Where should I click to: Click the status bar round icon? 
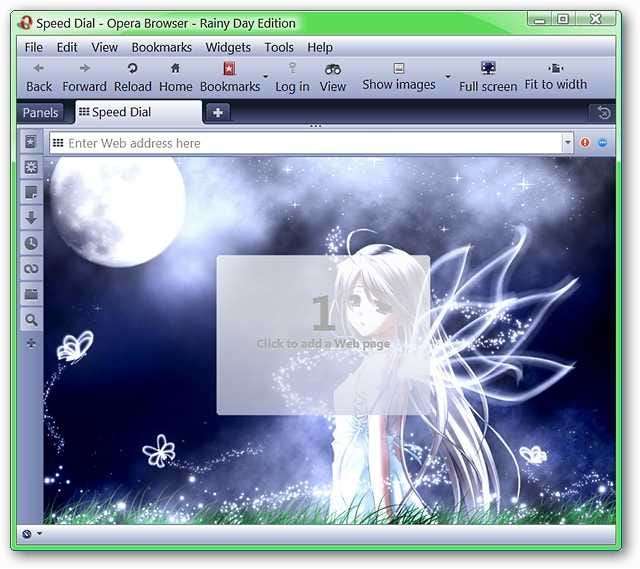27,533
